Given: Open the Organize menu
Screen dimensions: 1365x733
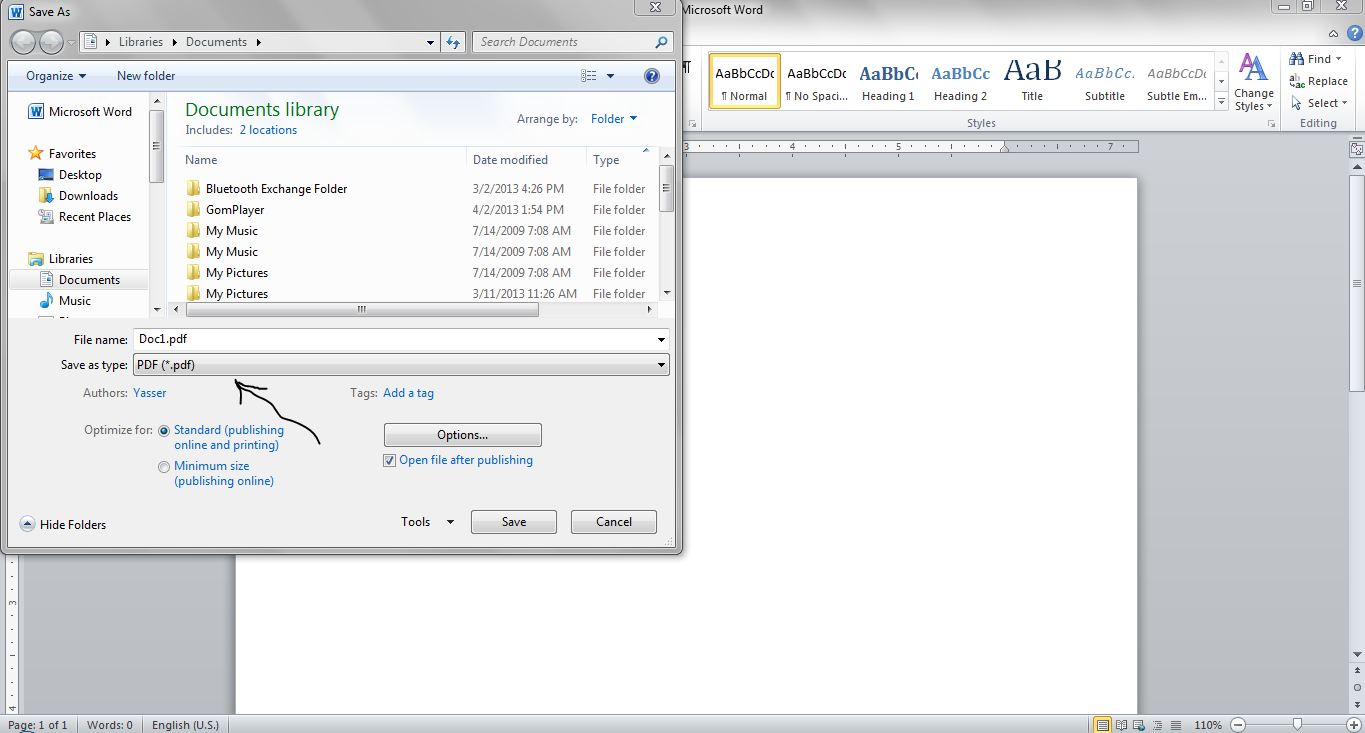Looking at the screenshot, I should (x=56, y=76).
